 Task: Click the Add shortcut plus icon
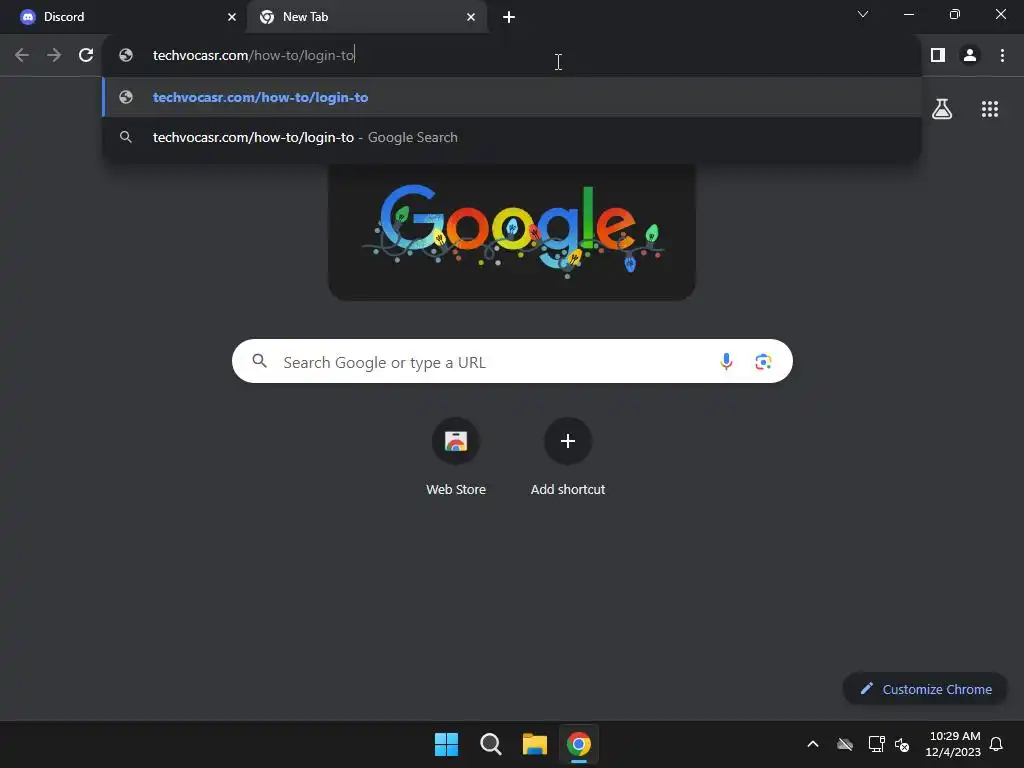[568, 441]
